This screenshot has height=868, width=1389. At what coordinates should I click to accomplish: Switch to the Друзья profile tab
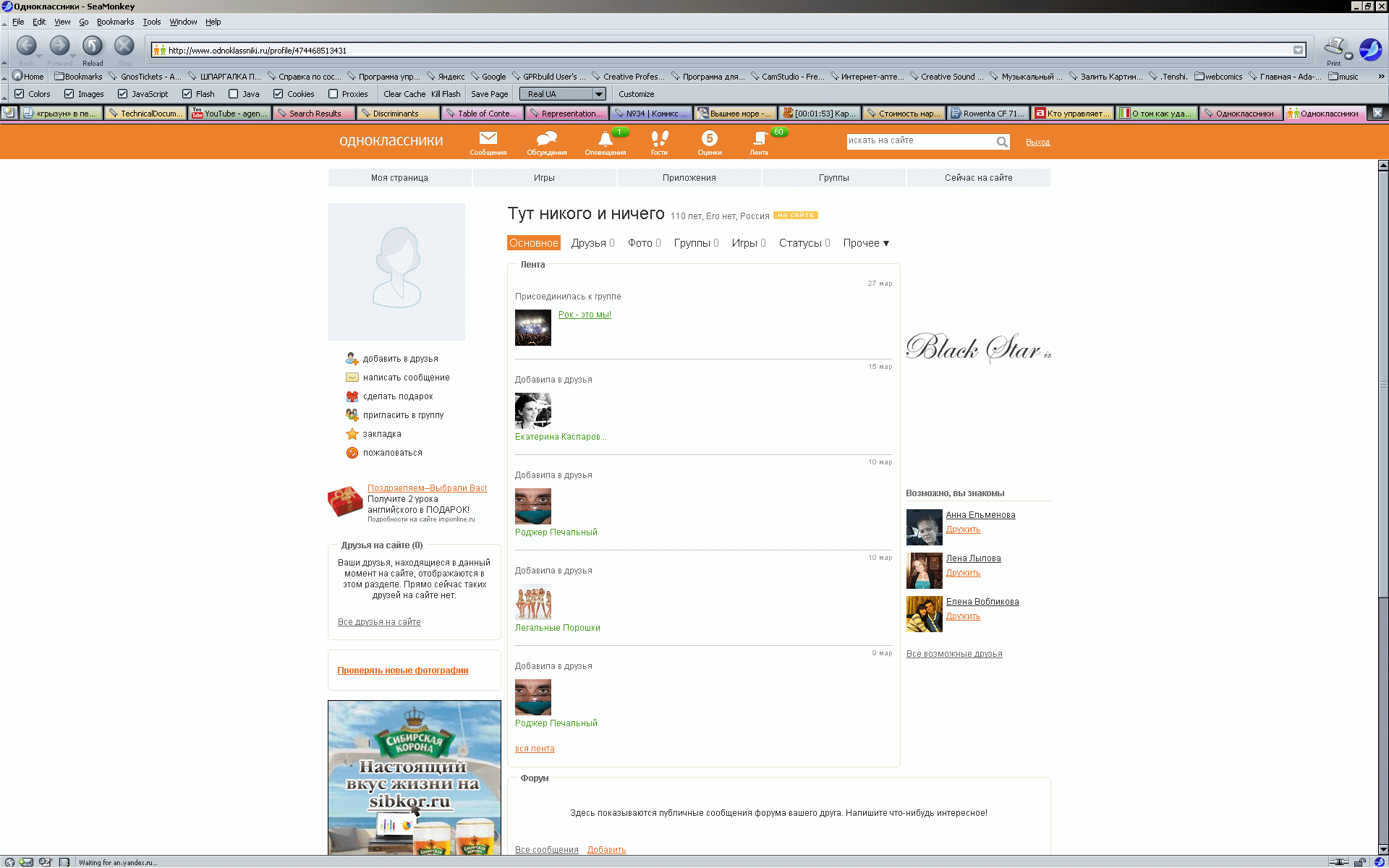click(588, 243)
